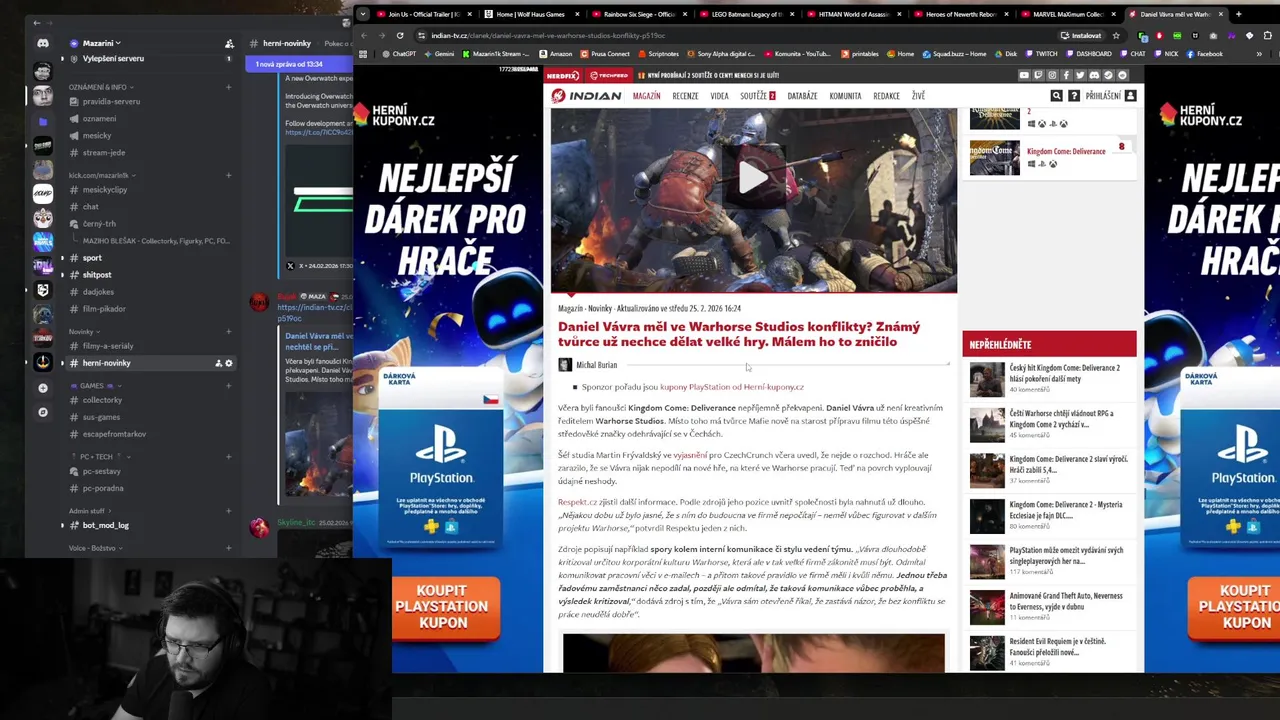1280x720 pixels.
Task: Open ŽIVĚ menu item
Action: pos(918,96)
